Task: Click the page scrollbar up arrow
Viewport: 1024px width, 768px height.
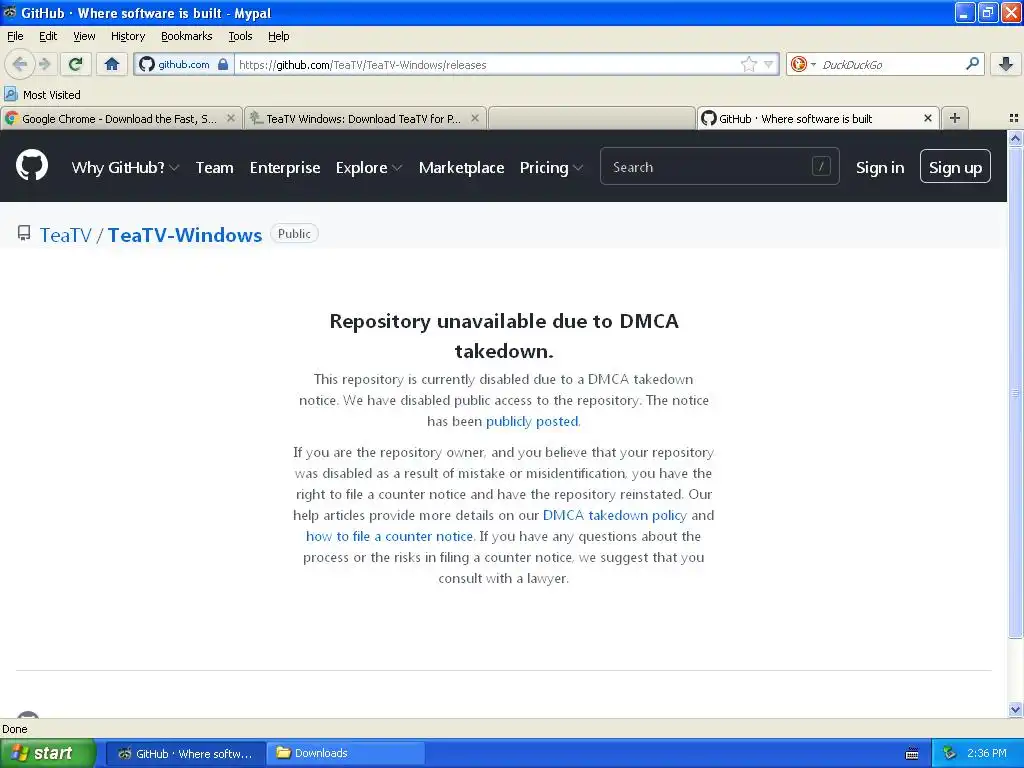Action: pos(1015,138)
